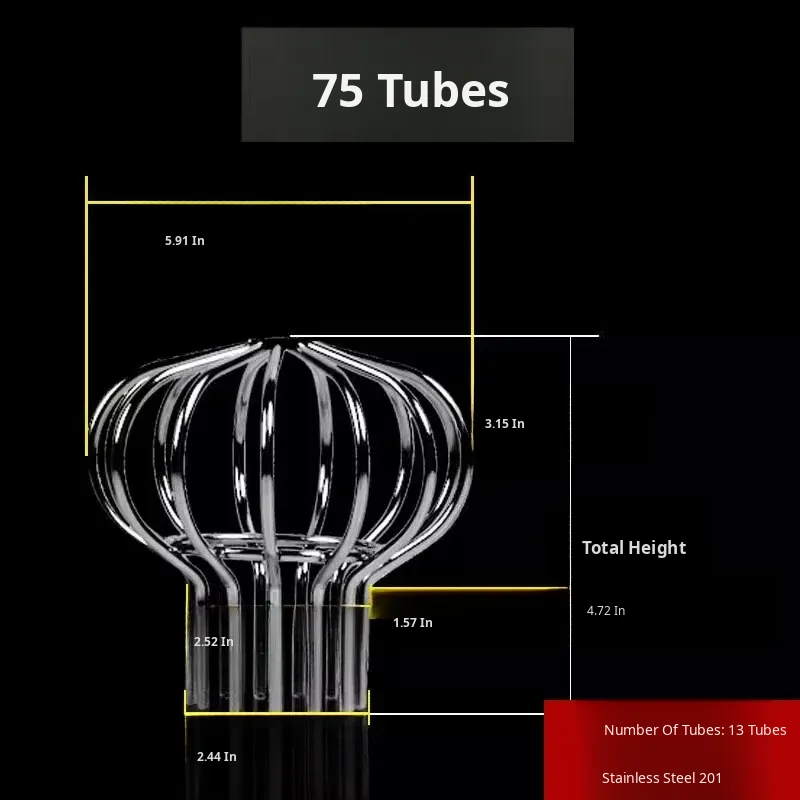Image resolution: width=800 pixels, height=800 pixels.
Task: Select the 5.91 In width label
Action: pyautogui.click(x=185, y=241)
